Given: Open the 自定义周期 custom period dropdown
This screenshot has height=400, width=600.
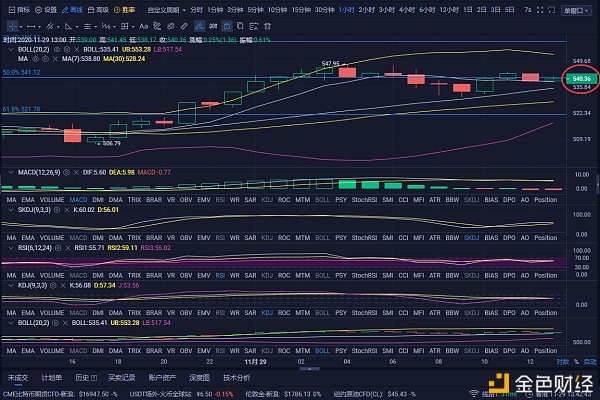Looking at the screenshot, I should pyautogui.click(x=165, y=9).
